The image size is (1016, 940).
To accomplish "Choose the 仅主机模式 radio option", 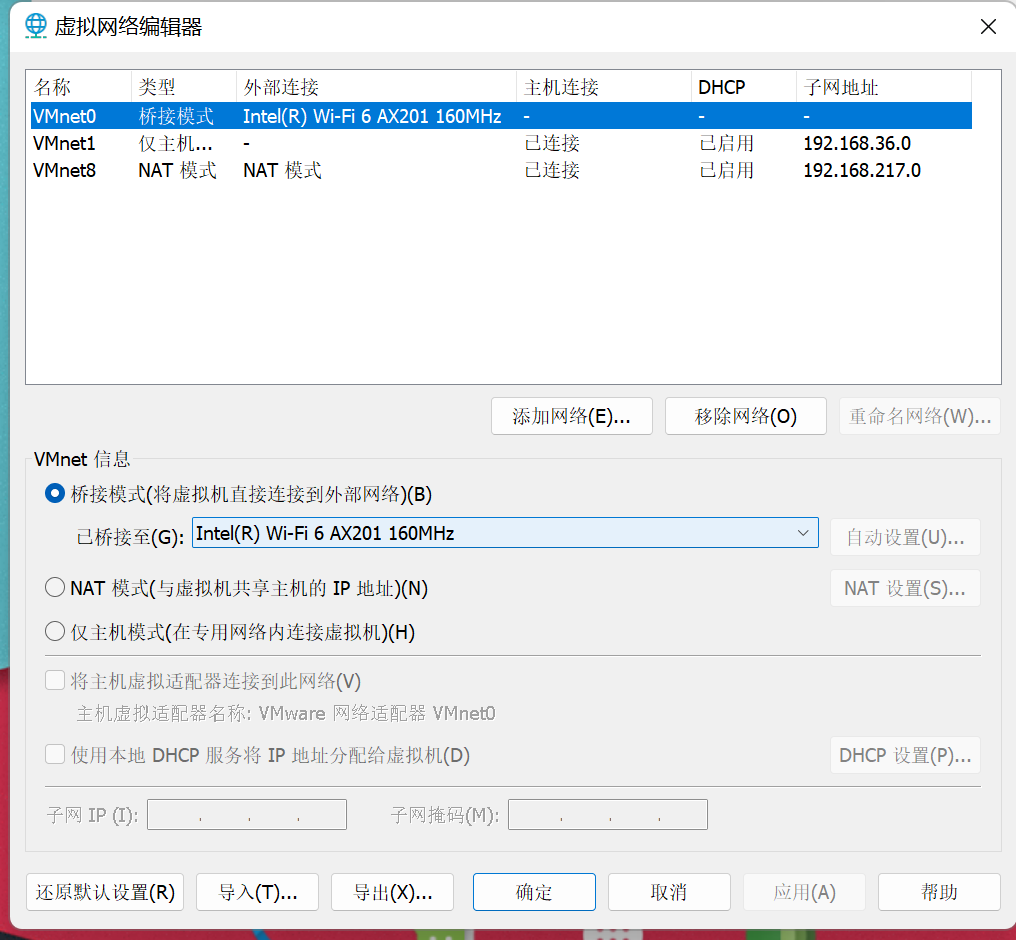I will [x=55, y=632].
